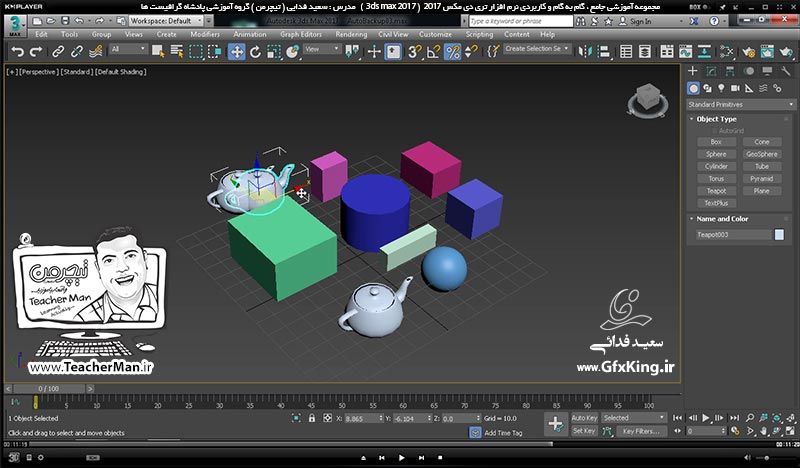Collapse the Name and Color rollout
This screenshot has width=800, height=468.
coord(721,219)
